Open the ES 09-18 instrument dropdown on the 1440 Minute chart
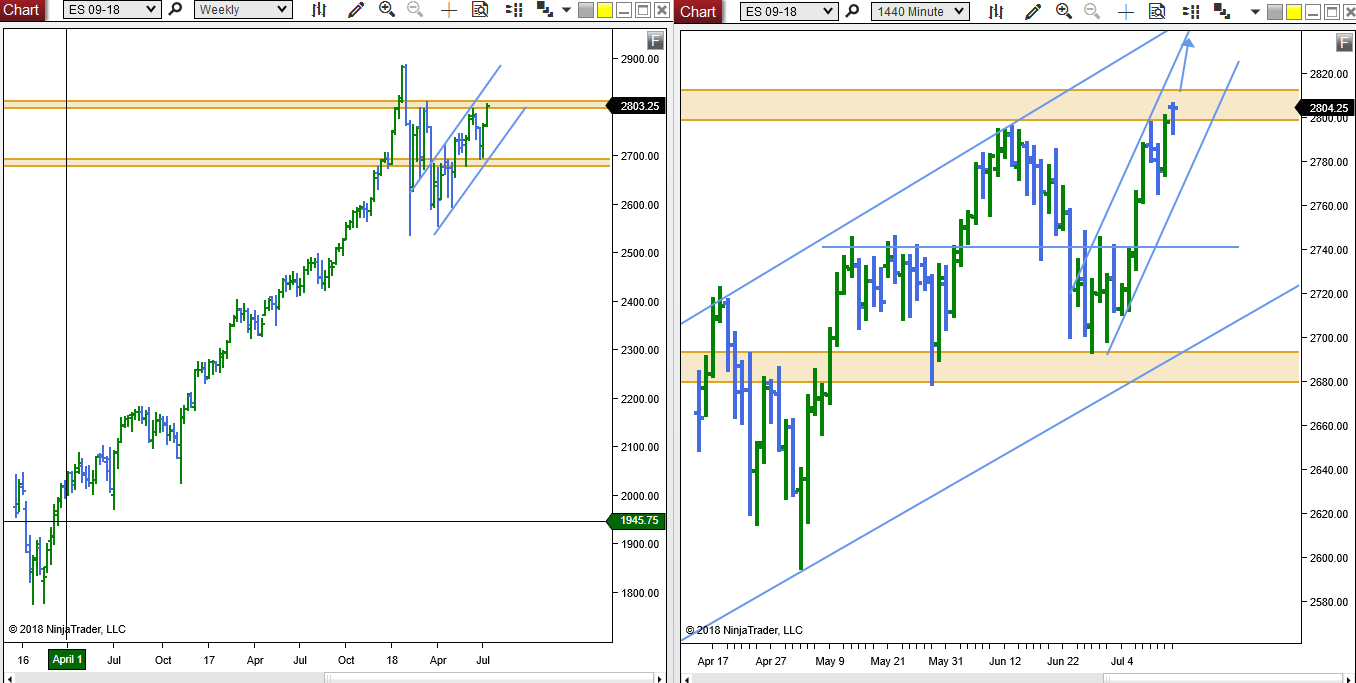Image resolution: width=1356 pixels, height=683 pixels. tap(789, 11)
